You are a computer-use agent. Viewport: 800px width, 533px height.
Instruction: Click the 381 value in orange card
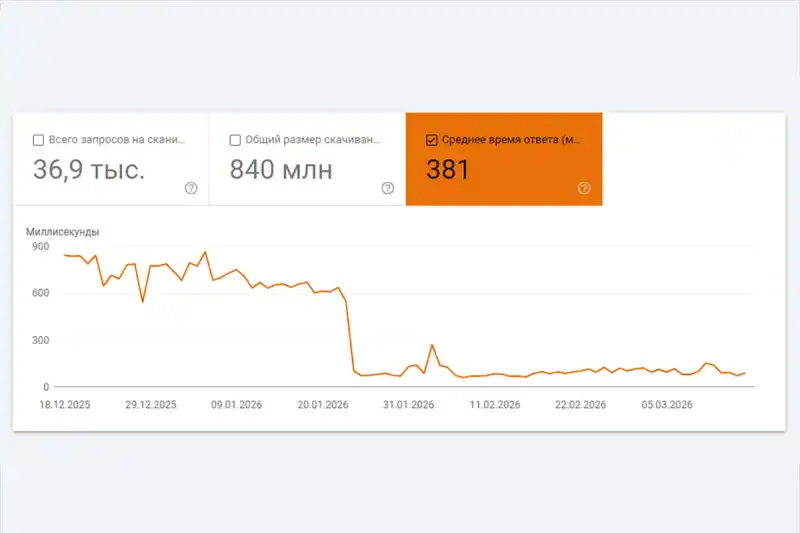click(448, 170)
